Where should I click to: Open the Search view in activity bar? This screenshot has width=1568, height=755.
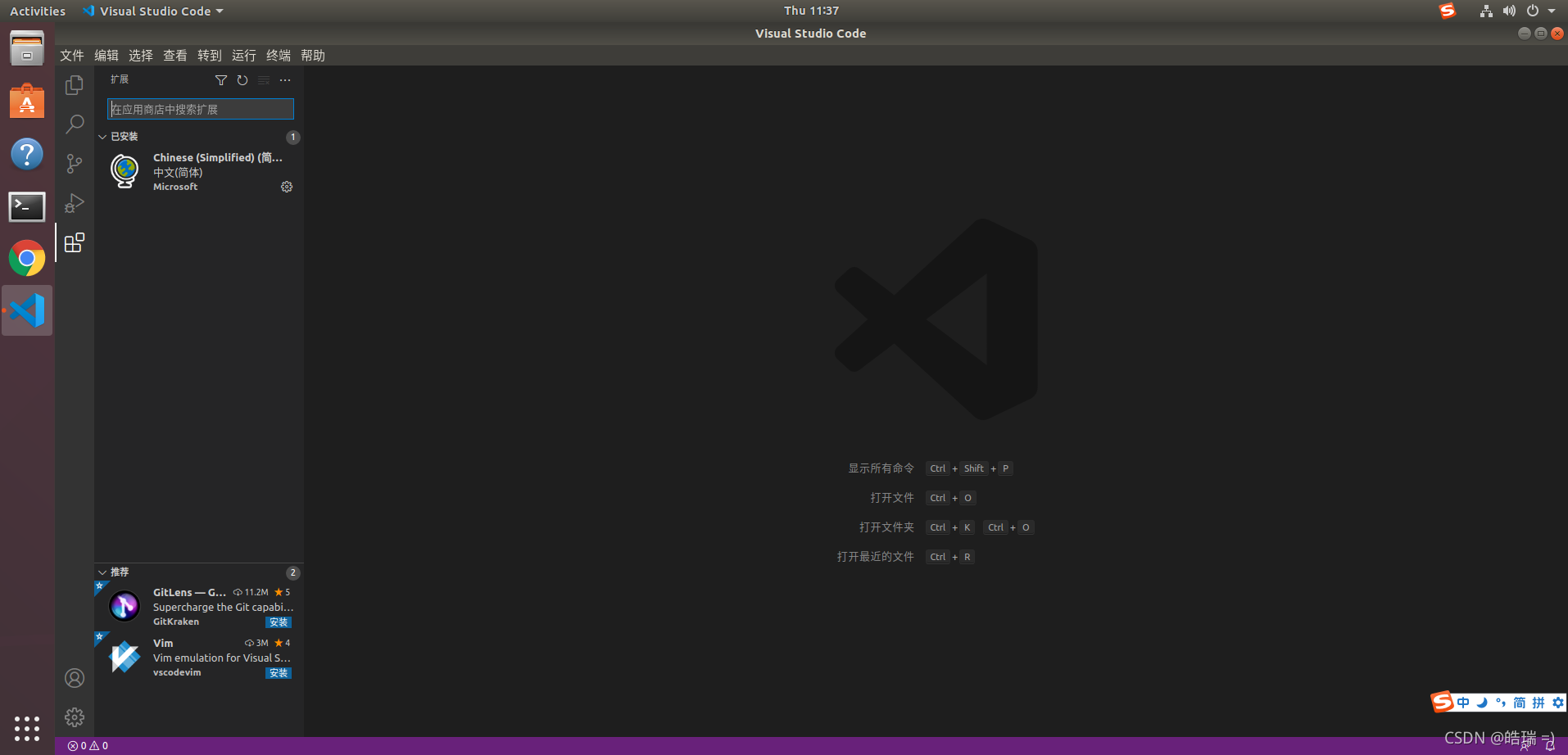[x=75, y=124]
